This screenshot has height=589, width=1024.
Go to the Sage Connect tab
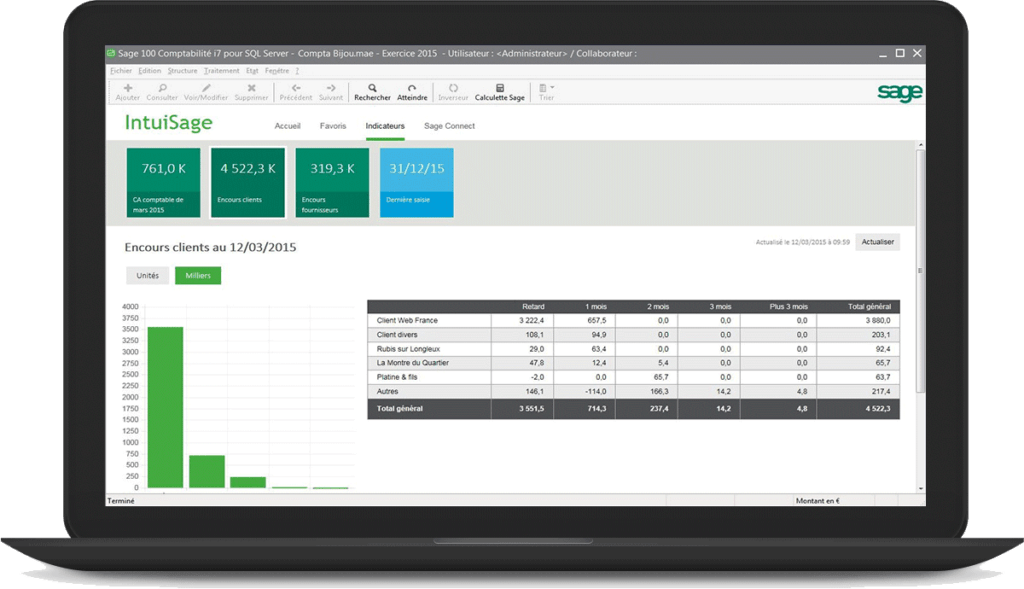point(450,125)
